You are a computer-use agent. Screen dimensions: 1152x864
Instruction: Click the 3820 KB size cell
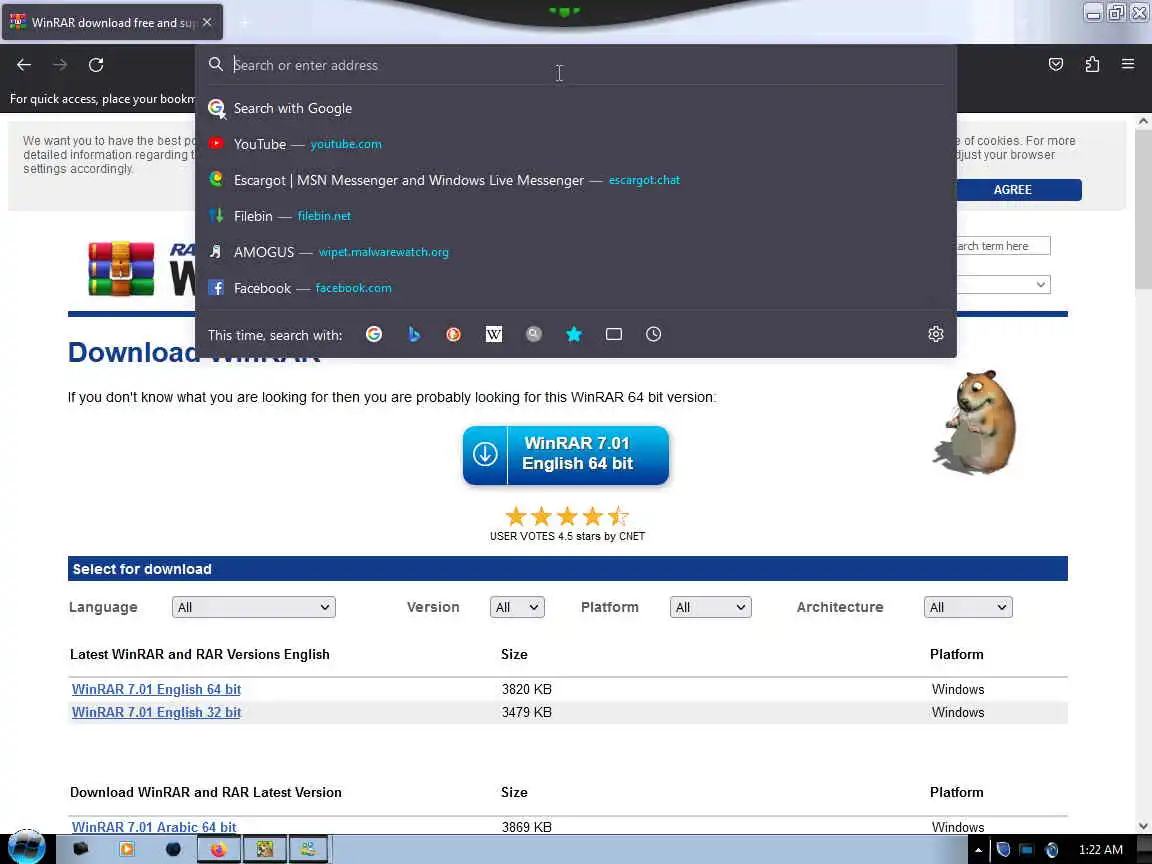tap(527, 689)
